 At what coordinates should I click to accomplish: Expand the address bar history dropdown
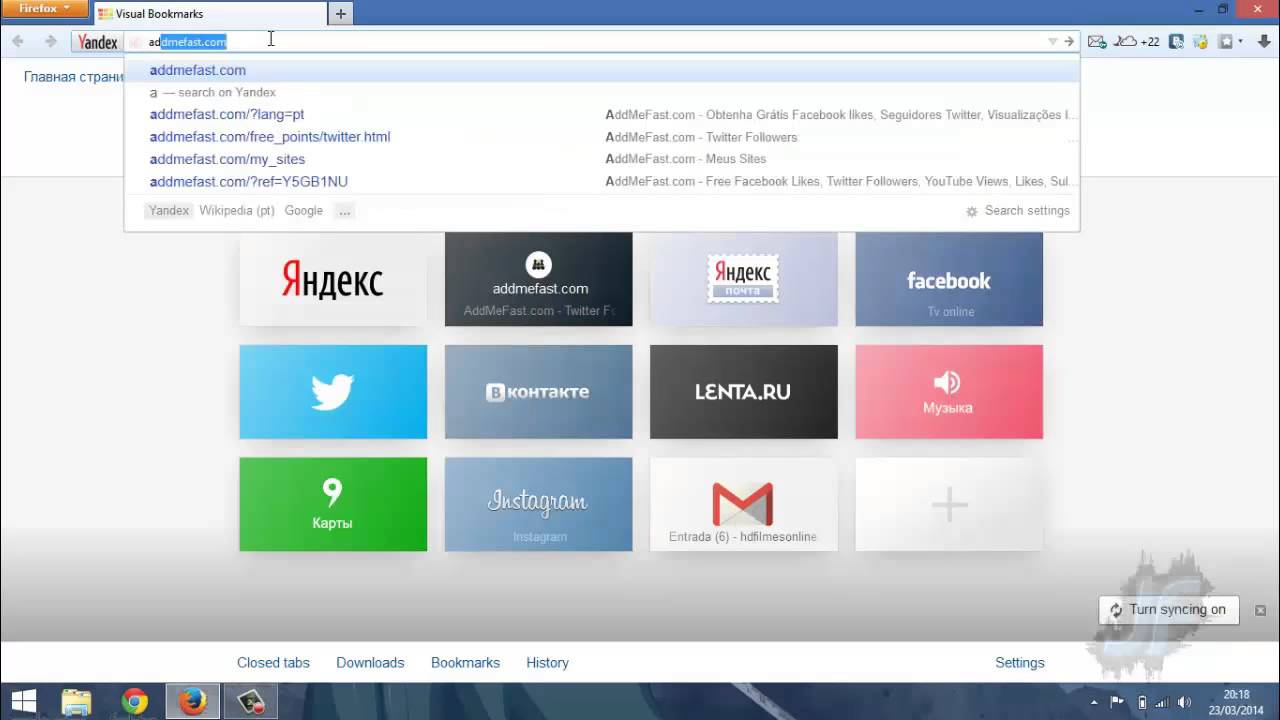click(x=1052, y=41)
